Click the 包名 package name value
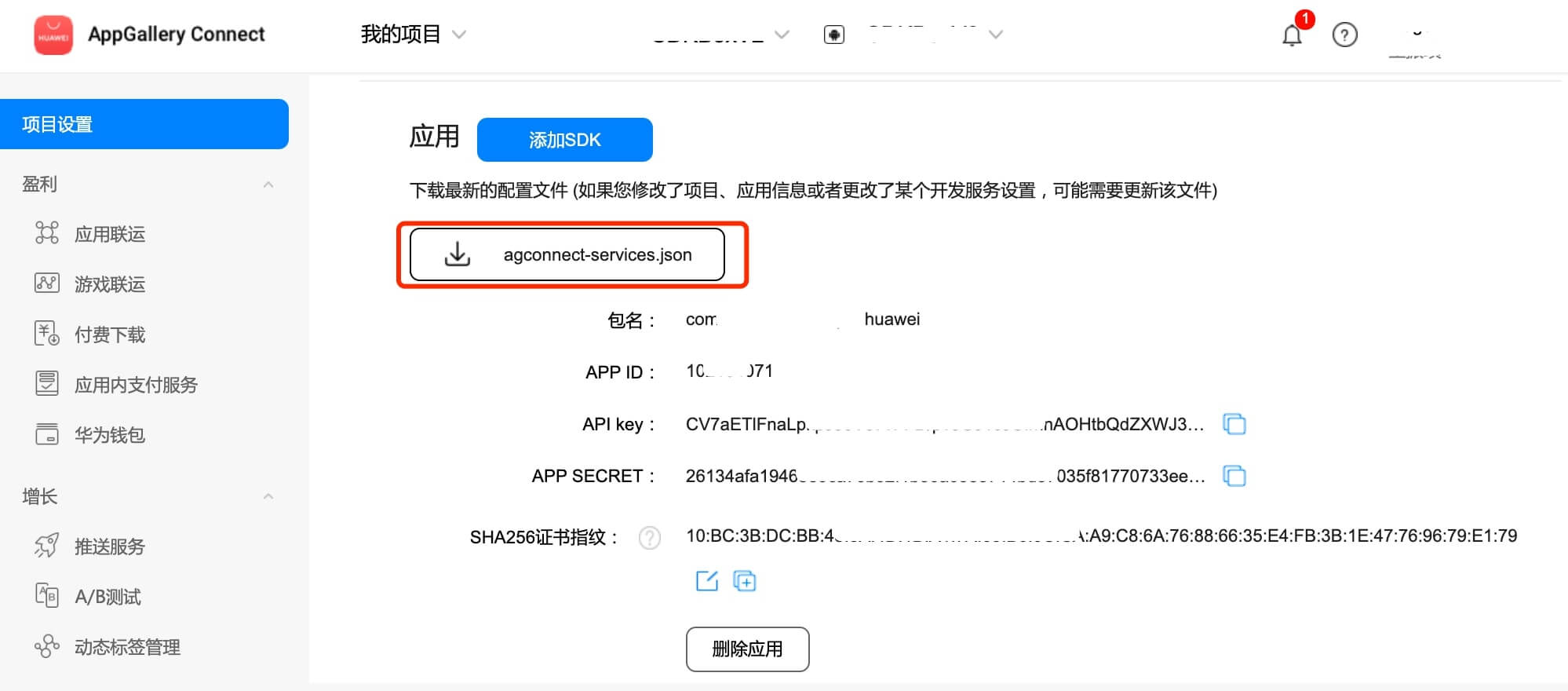 (803, 320)
